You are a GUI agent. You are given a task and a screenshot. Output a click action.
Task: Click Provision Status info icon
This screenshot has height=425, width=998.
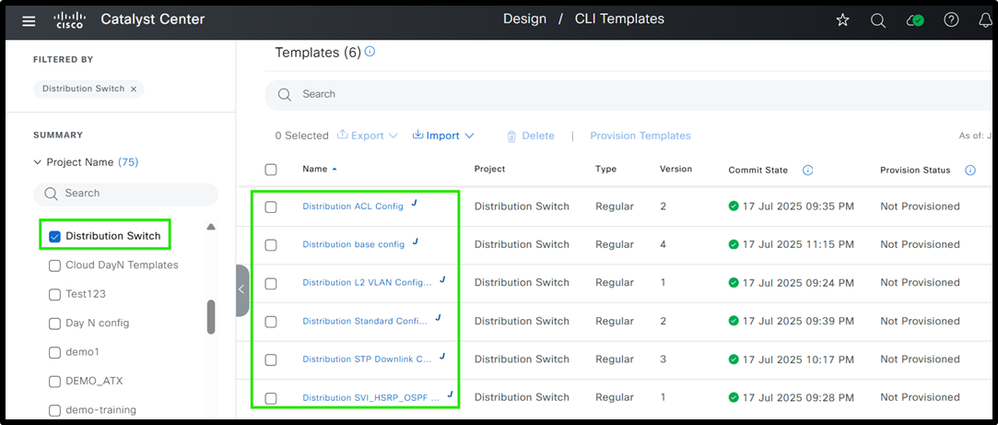(970, 170)
